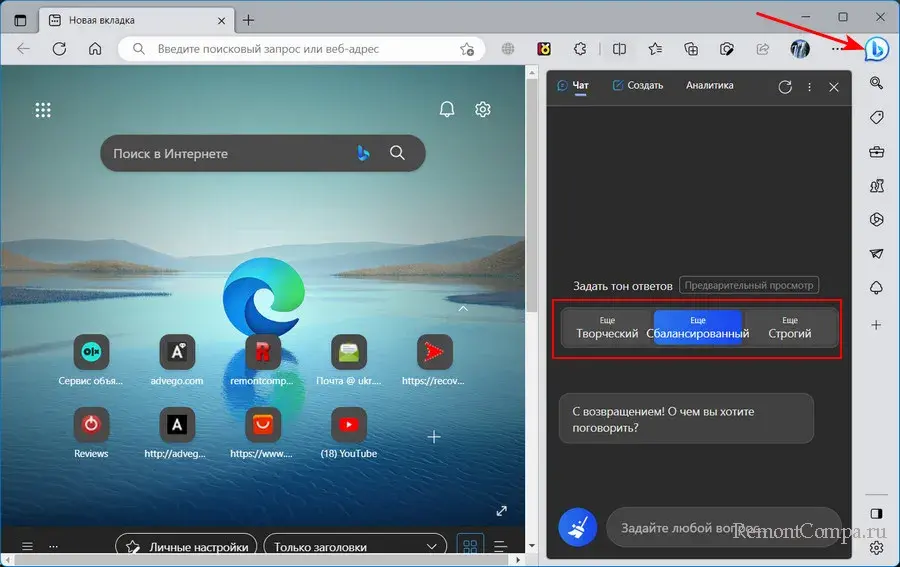Open page notifications bell icon

point(447,109)
